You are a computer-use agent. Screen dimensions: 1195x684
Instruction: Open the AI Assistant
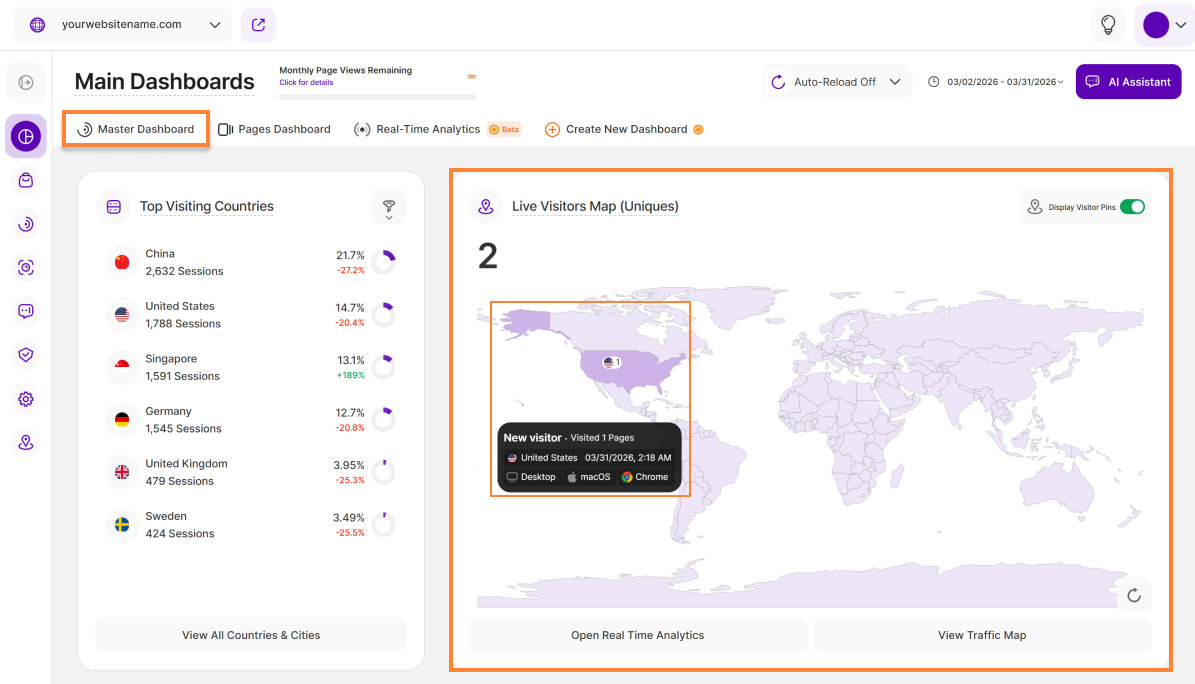point(1128,82)
